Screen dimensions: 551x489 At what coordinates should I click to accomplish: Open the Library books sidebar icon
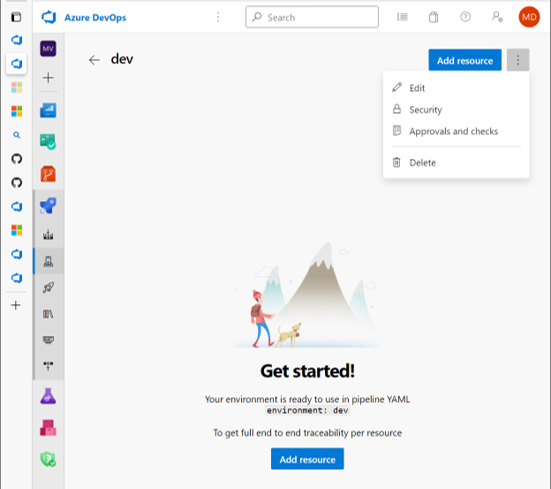[48, 314]
